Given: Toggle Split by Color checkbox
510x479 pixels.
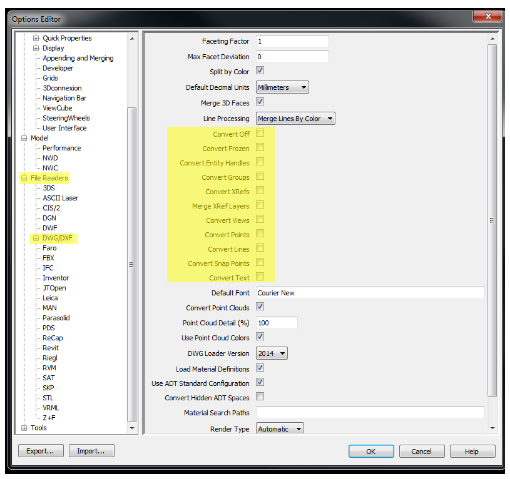Looking at the screenshot, I should coord(260,70).
